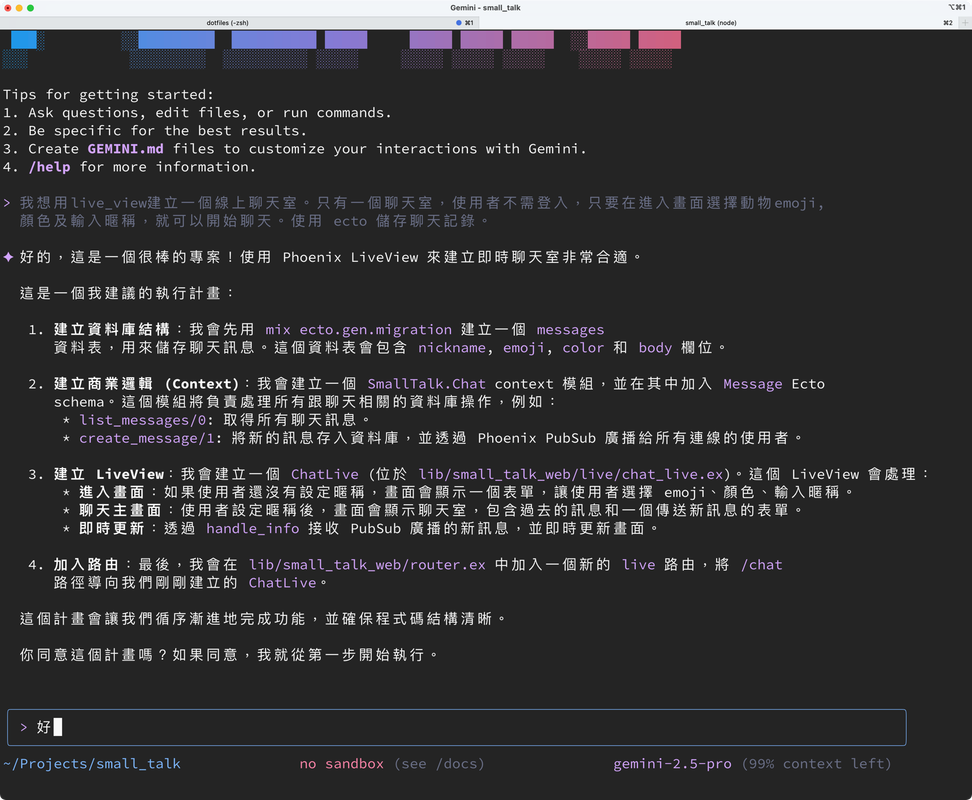972x800 pixels.
Task: Click the 'Tips for getting started:' heading
Action: tap(108, 94)
